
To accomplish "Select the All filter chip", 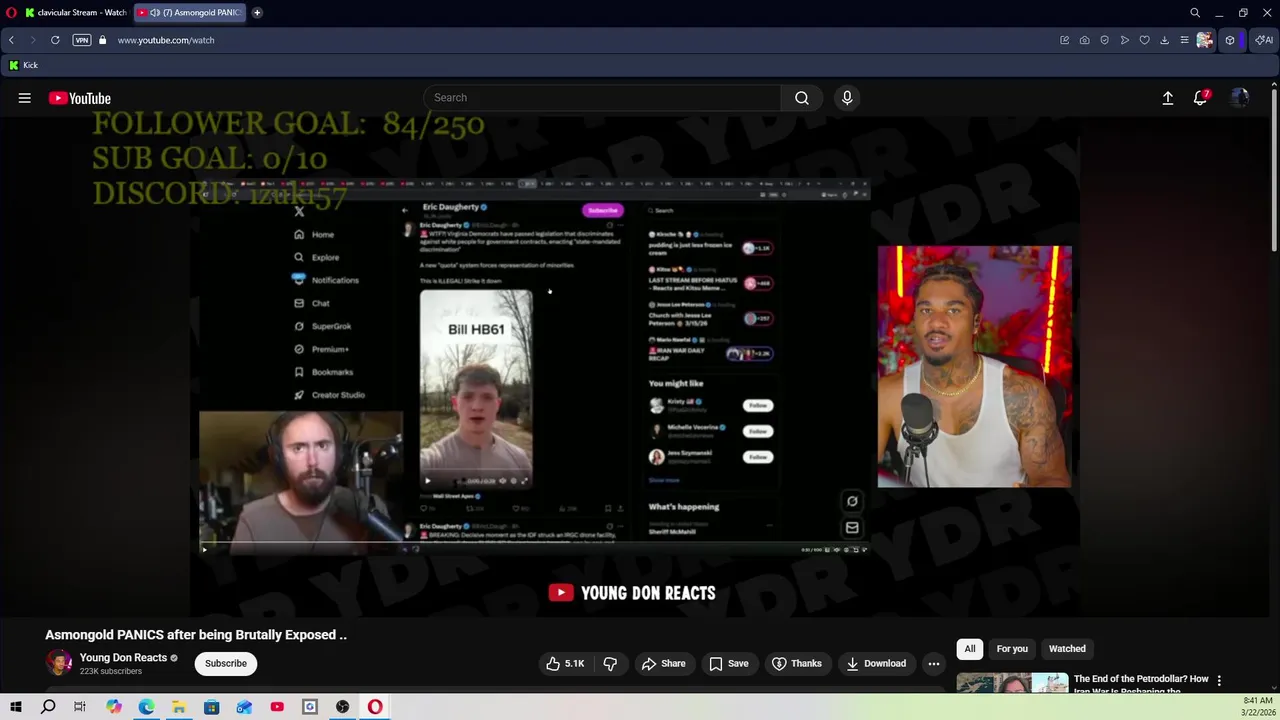I will tap(970, 649).
